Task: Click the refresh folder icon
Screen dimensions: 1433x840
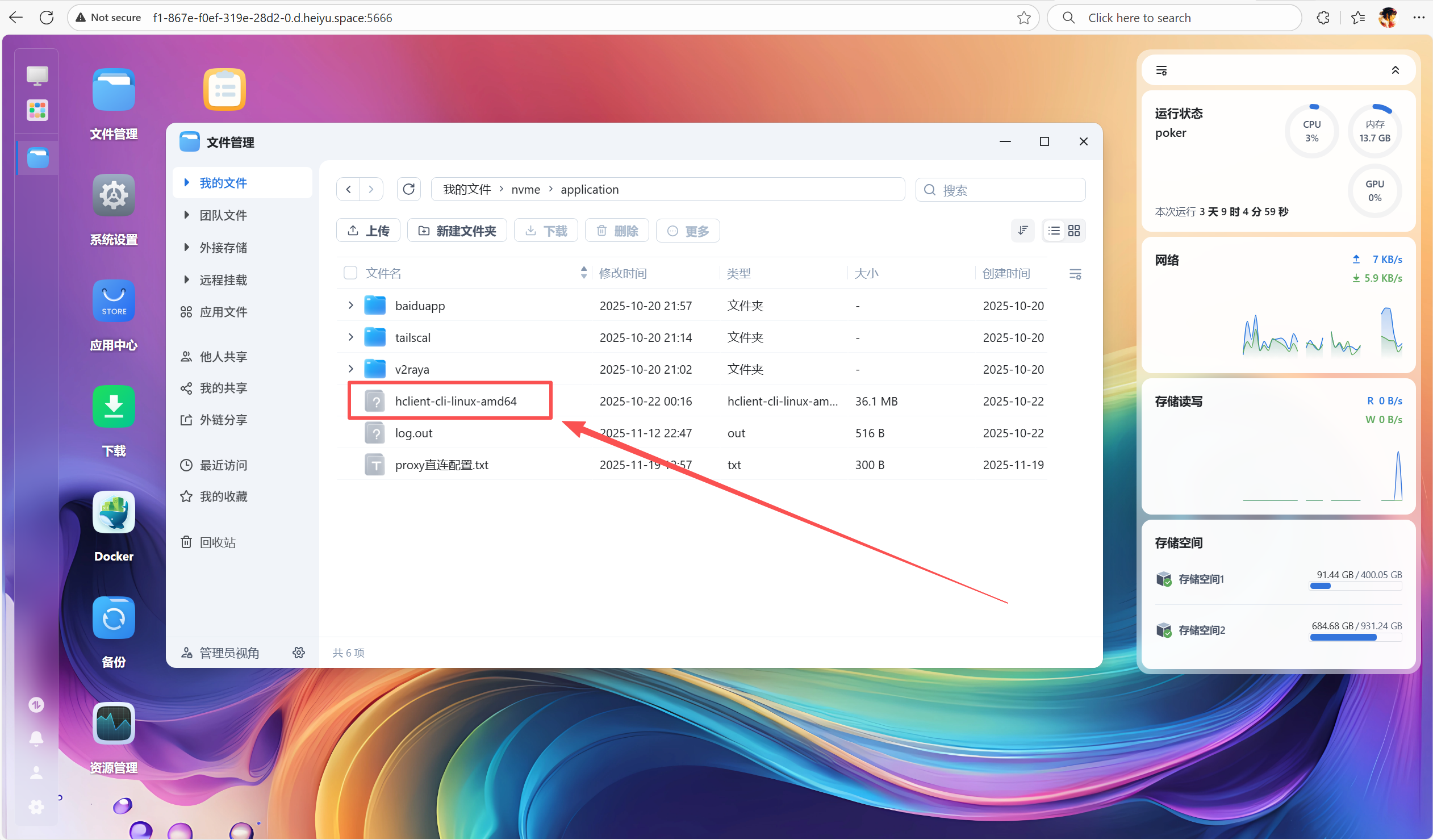Action: coord(408,189)
